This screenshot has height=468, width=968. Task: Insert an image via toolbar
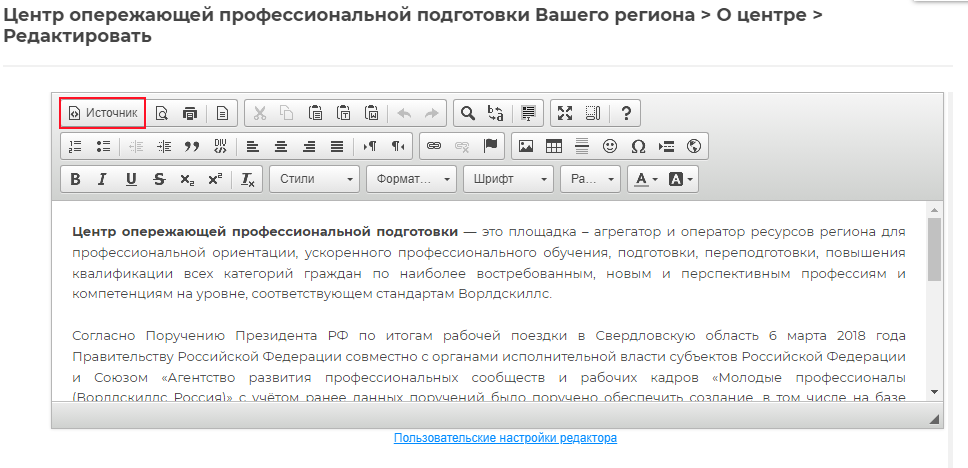click(525, 146)
